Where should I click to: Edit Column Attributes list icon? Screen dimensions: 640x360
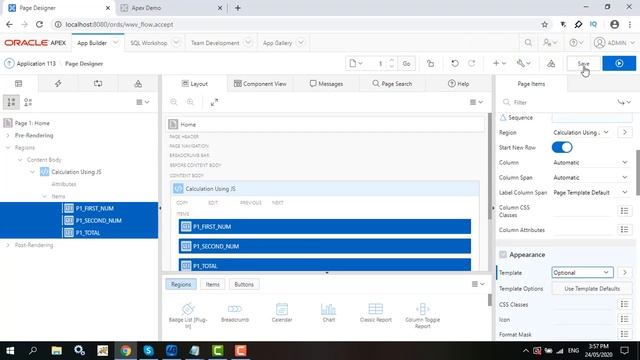coord(624,230)
